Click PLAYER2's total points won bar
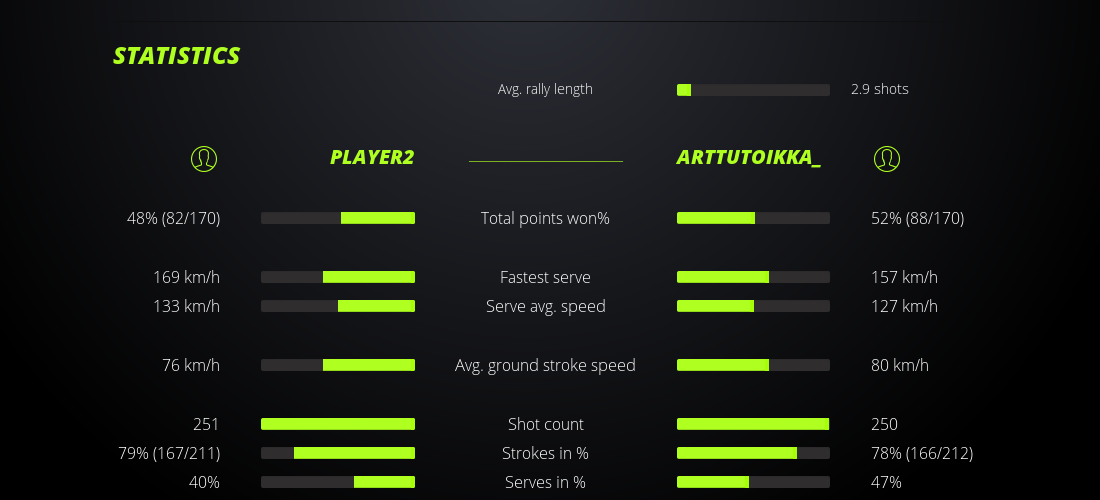Screen dimensions: 1100x500 pyautogui.click(x=338, y=218)
